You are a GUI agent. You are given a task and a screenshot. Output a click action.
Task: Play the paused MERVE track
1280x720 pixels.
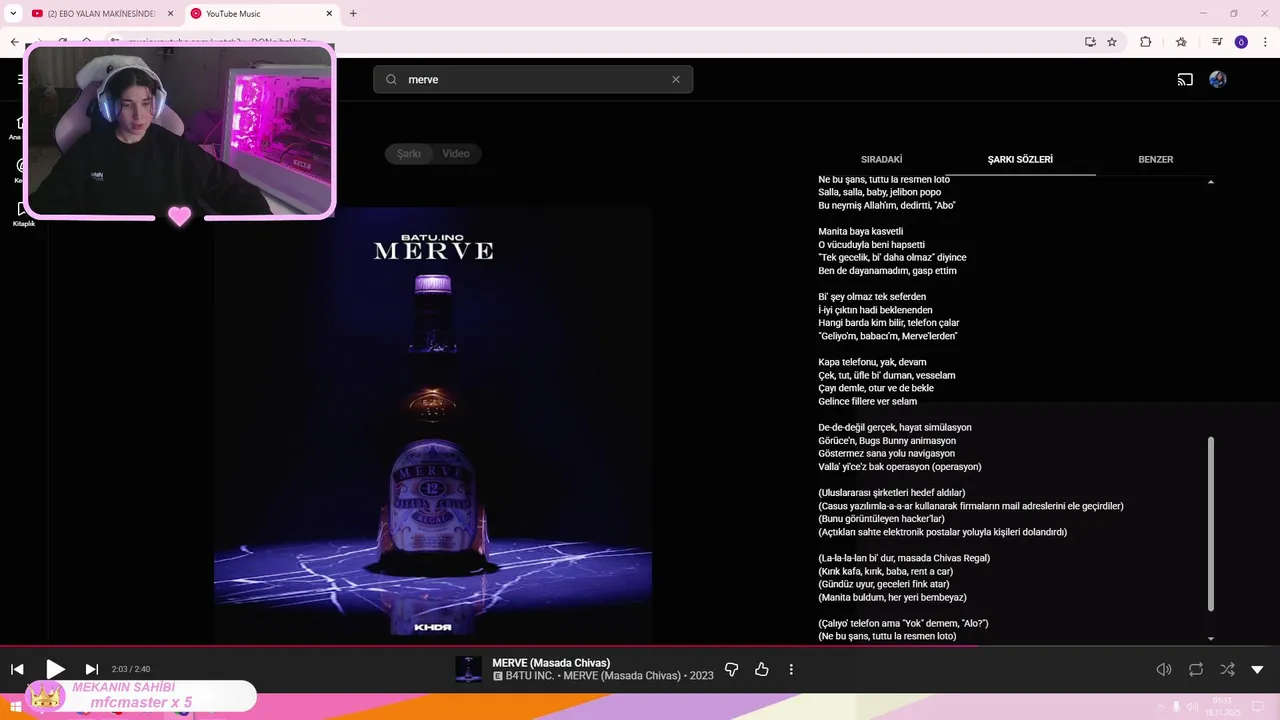tap(55, 669)
